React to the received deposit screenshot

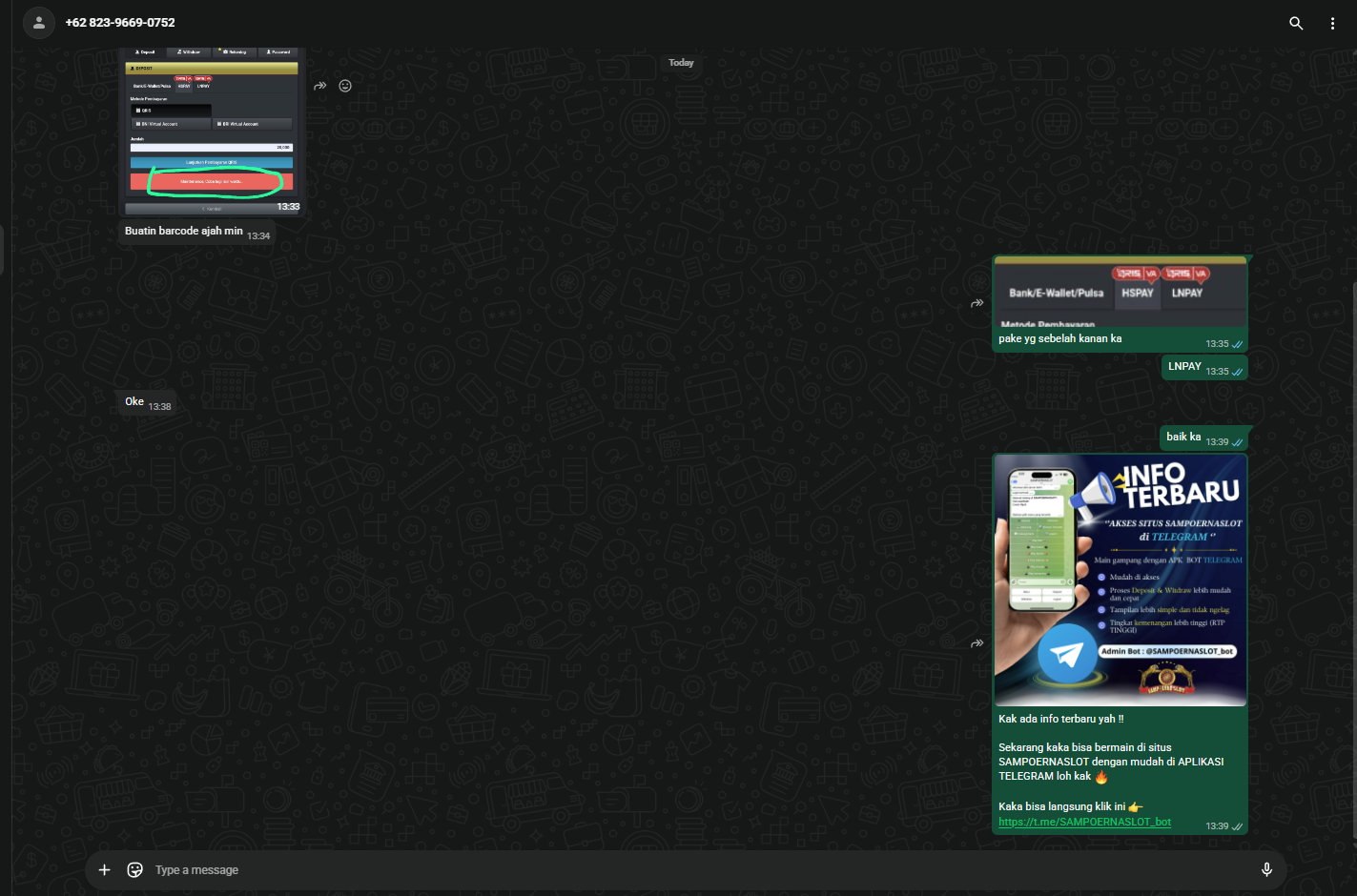coord(345,86)
